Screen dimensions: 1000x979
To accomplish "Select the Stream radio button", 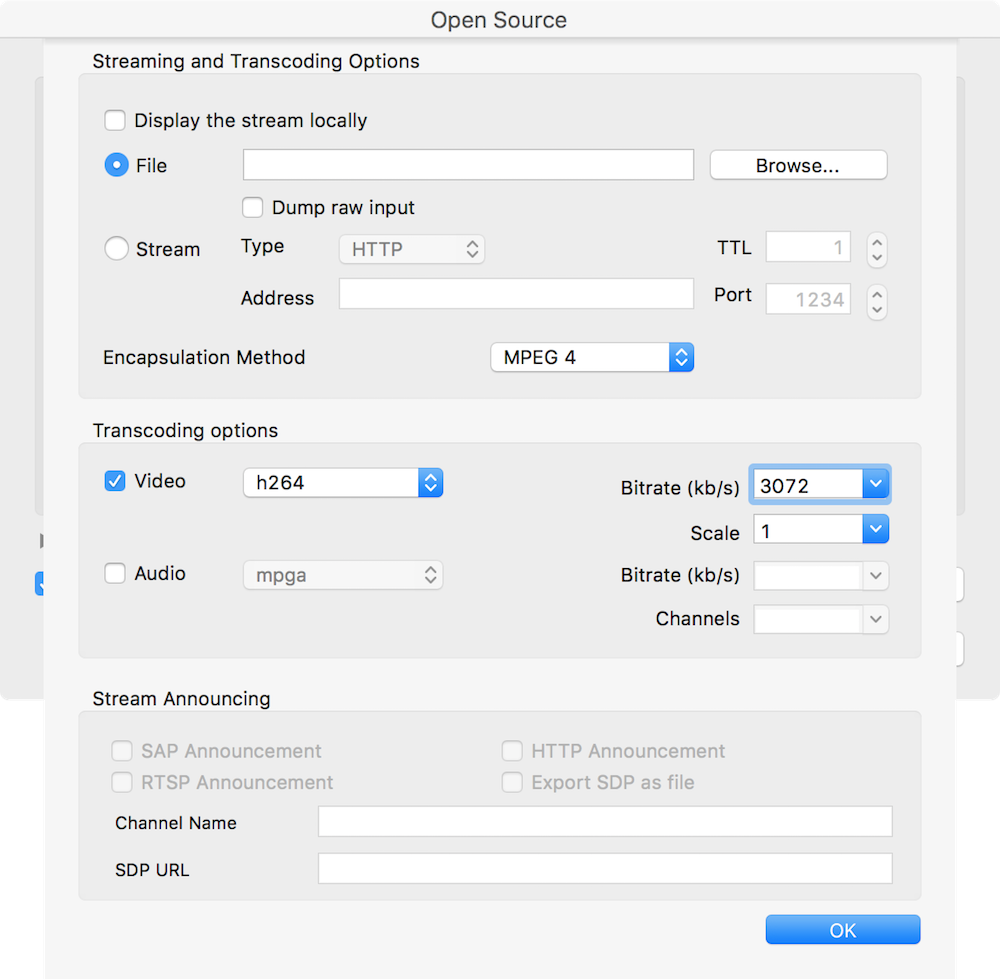I will 116,249.
